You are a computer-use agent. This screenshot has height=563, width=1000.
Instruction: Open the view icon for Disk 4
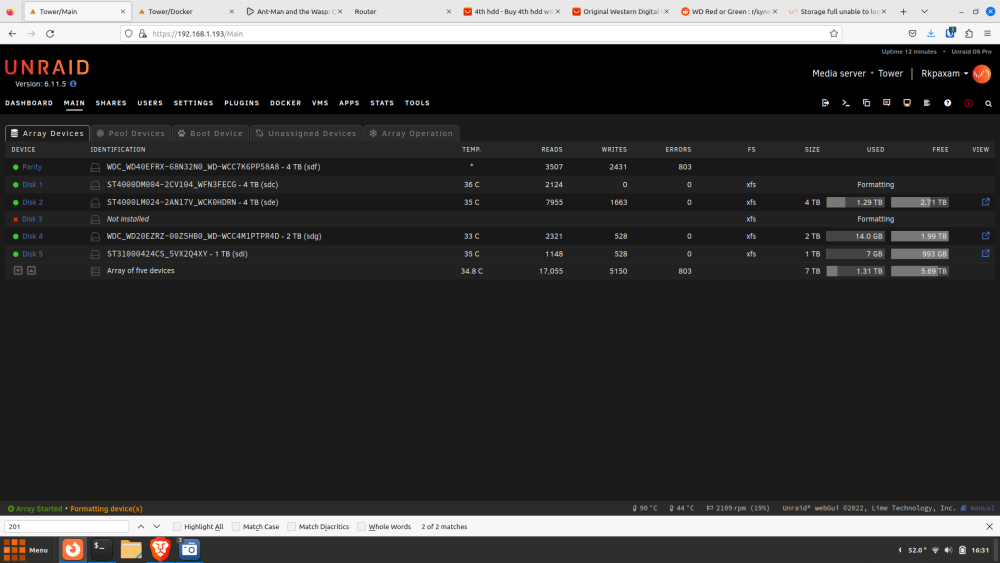pyautogui.click(x=985, y=235)
